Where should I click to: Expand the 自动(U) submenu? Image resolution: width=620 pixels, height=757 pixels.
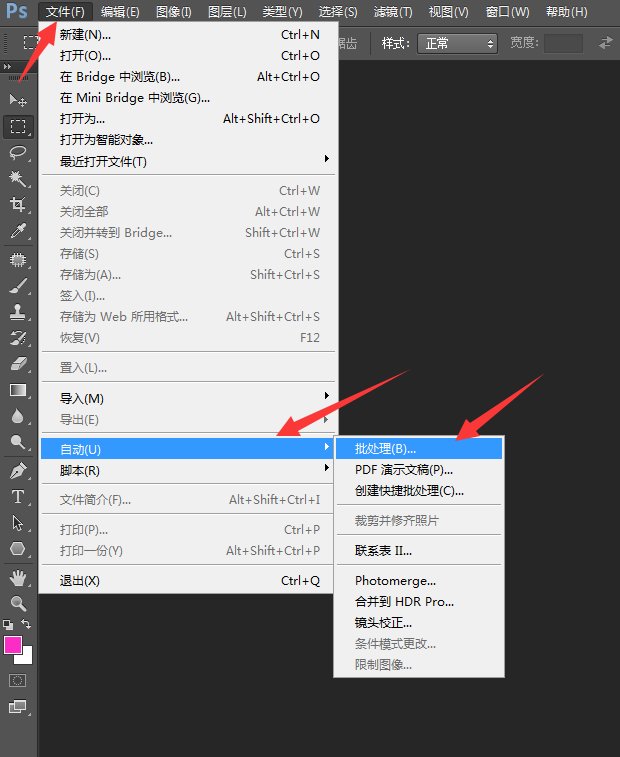[187, 449]
